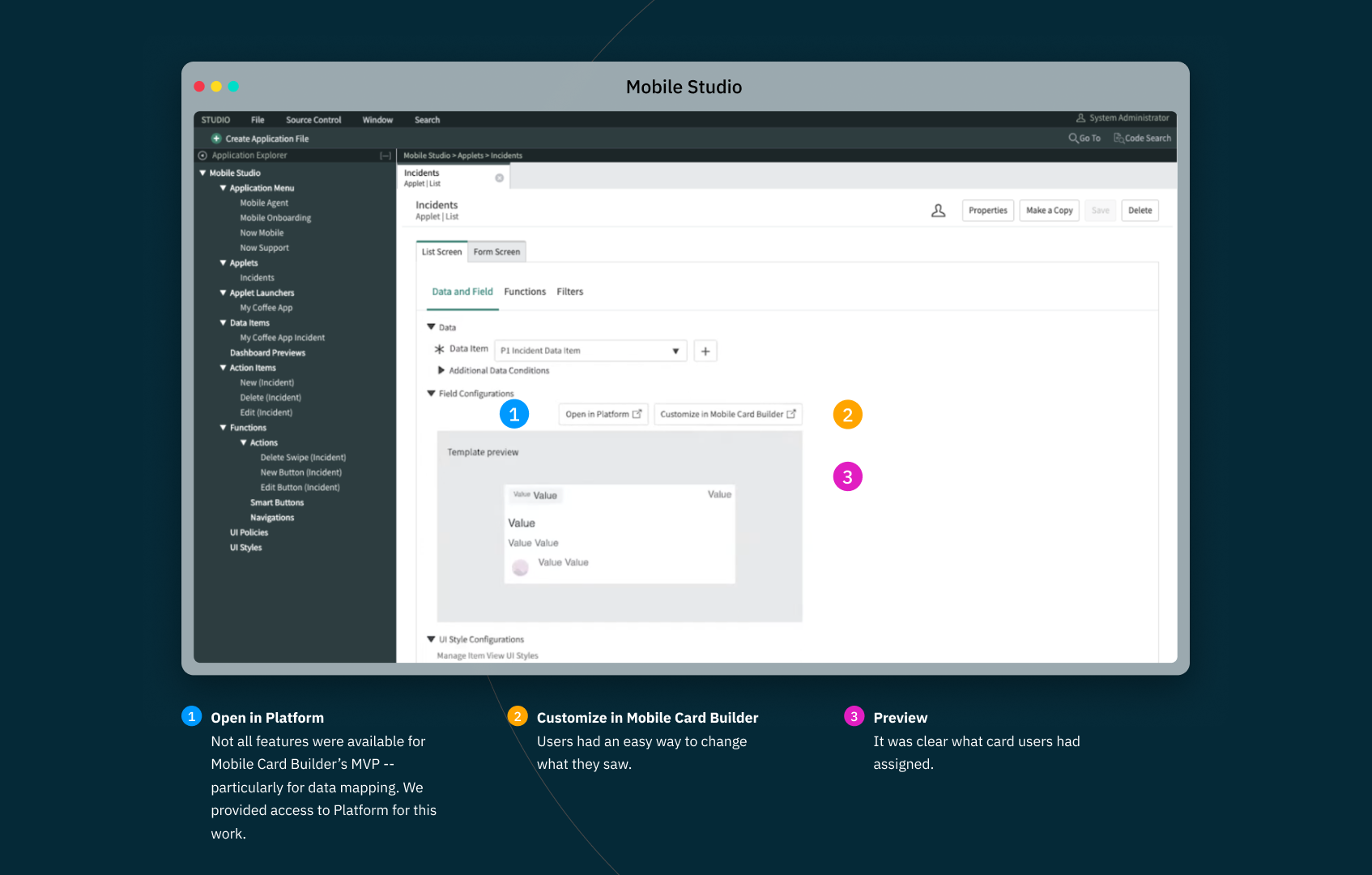Screen dimensions: 1372x875
Task: Collapse the Applet Launchers tree node
Action: click(223, 292)
